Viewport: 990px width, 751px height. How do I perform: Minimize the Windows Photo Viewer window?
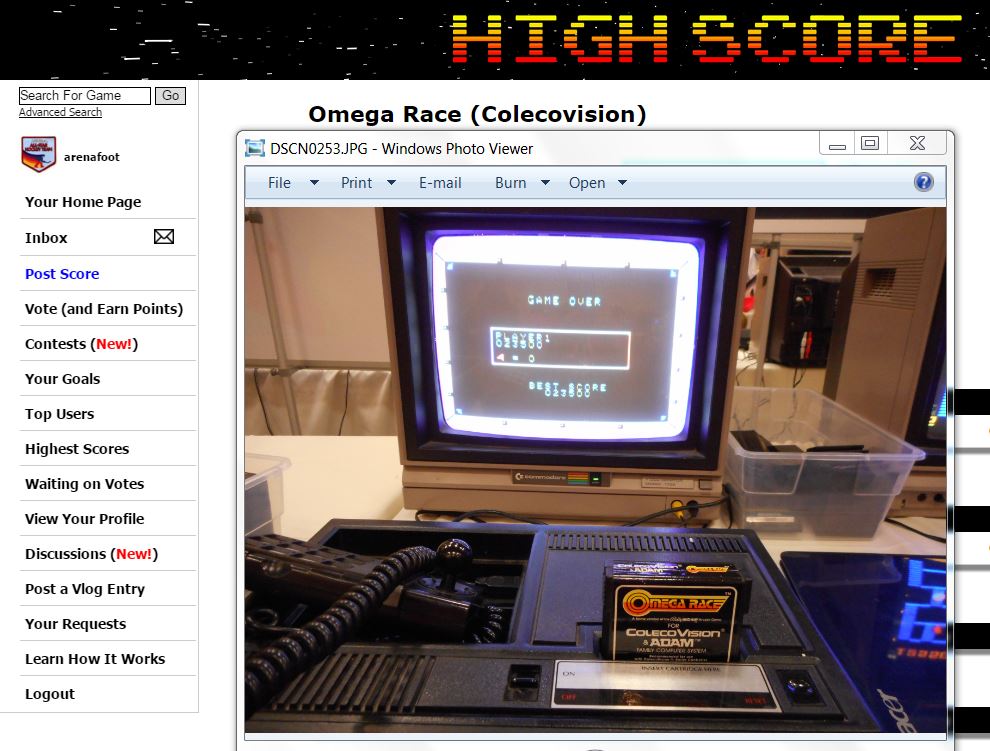[x=837, y=144]
